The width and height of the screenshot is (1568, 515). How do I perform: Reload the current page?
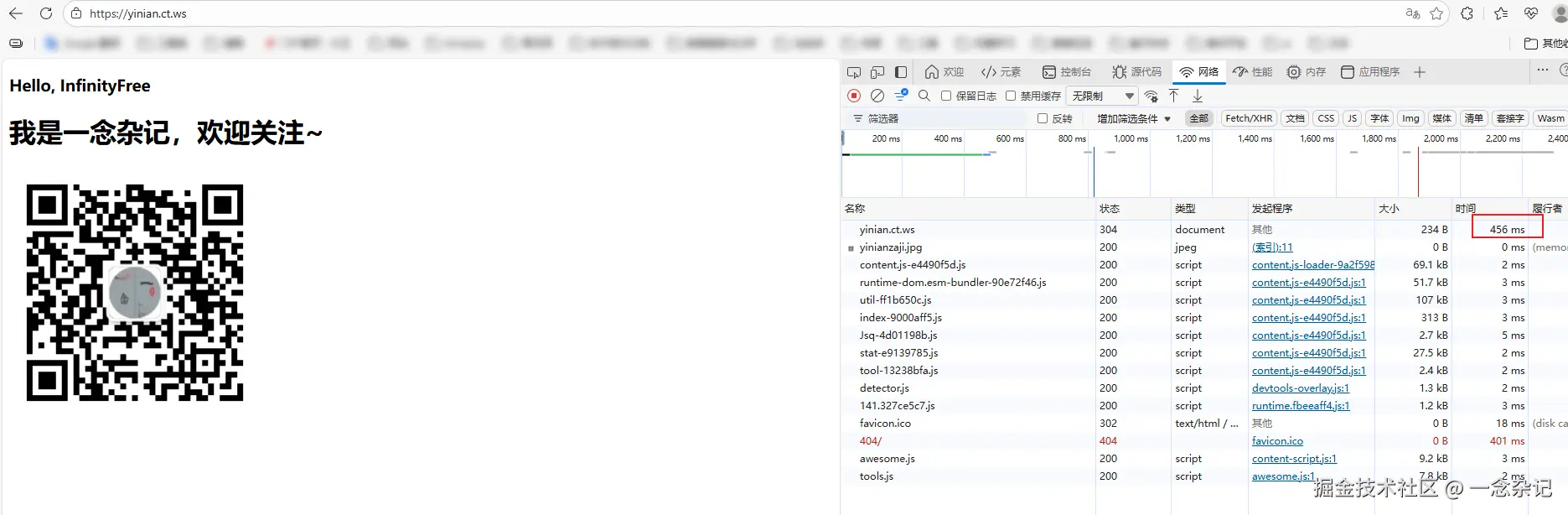tap(46, 13)
